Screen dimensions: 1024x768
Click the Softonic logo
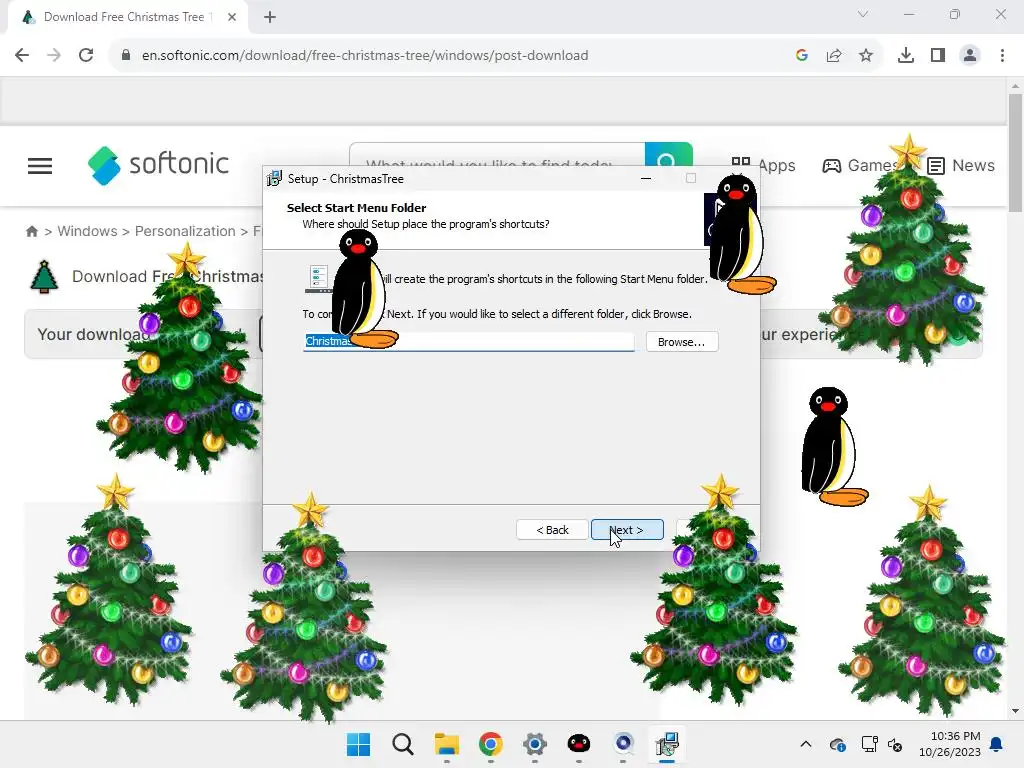pyautogui.click(x=158, y=165)
